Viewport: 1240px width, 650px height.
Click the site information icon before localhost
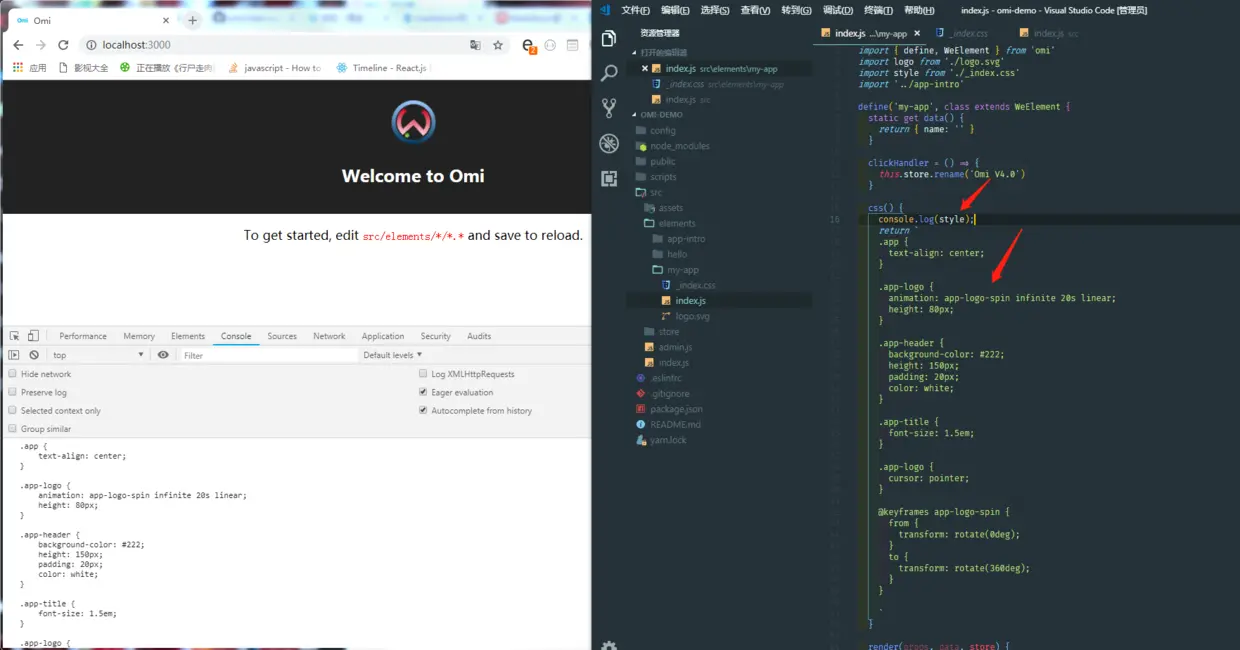[91, 45]
